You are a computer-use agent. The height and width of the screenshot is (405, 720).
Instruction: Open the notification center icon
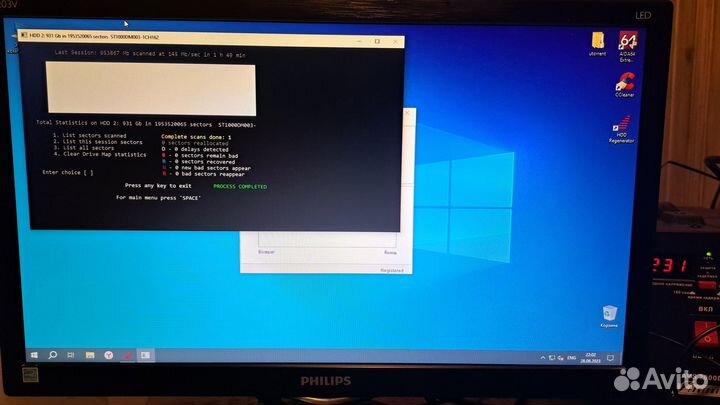(610, 358)
